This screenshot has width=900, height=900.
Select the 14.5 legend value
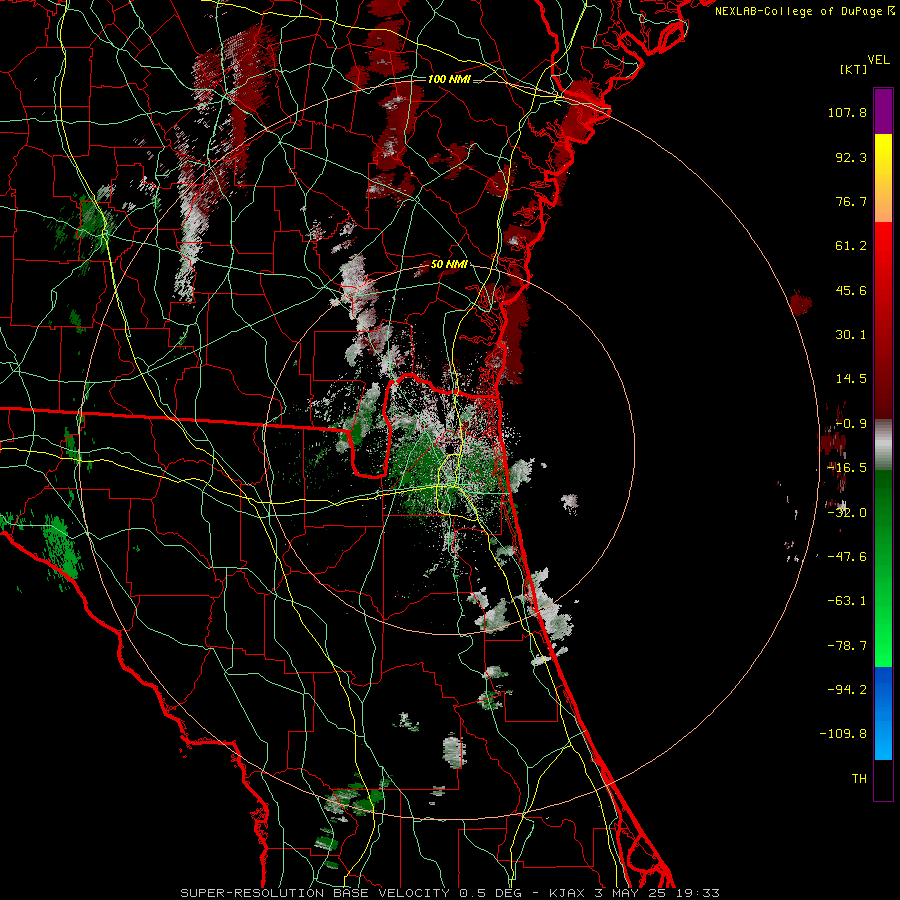851,379
